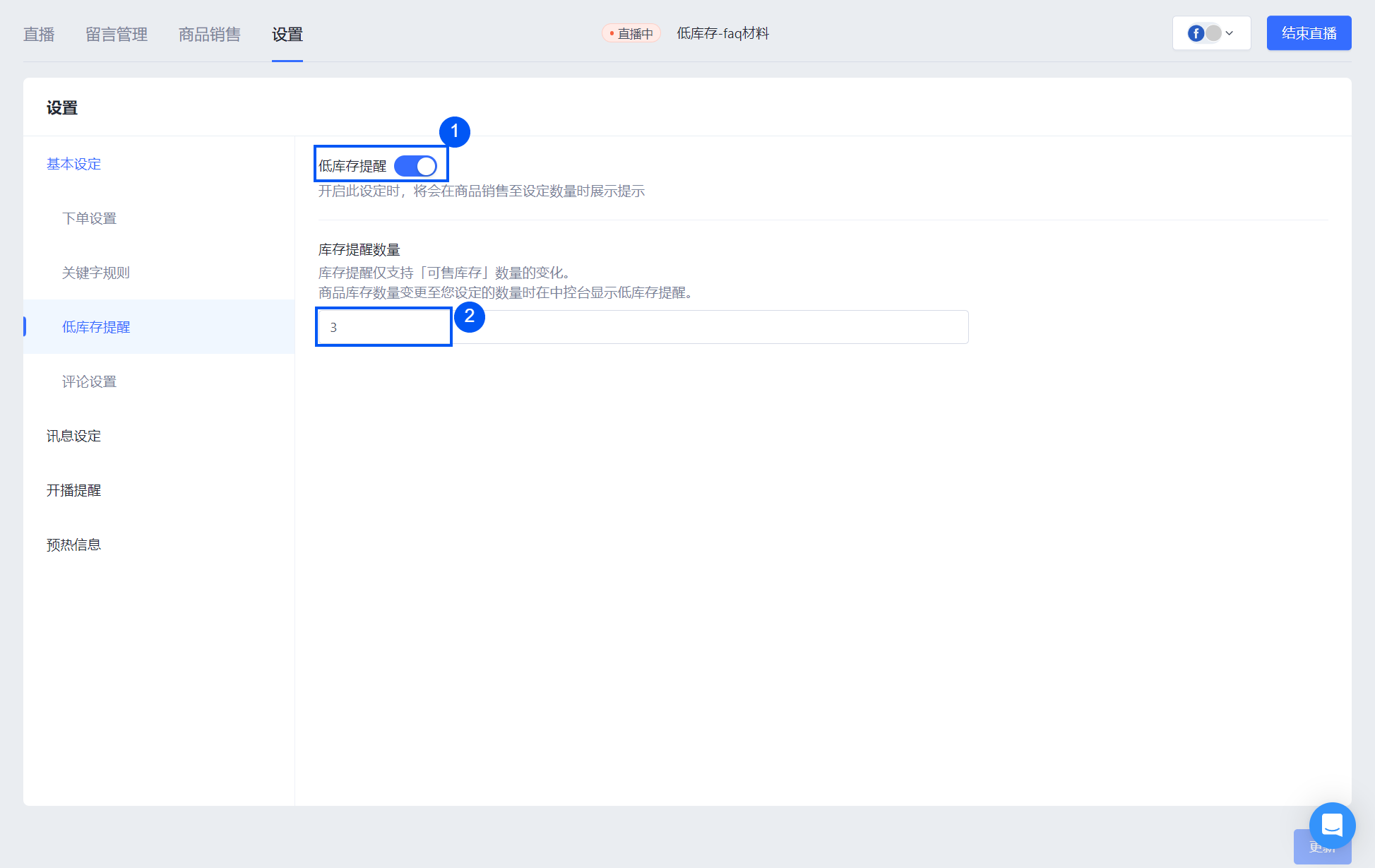Image resolution: width=1375 pixels, height=868 pixels.
Task: Open the chat support bubble icon
Action: 1332,825
